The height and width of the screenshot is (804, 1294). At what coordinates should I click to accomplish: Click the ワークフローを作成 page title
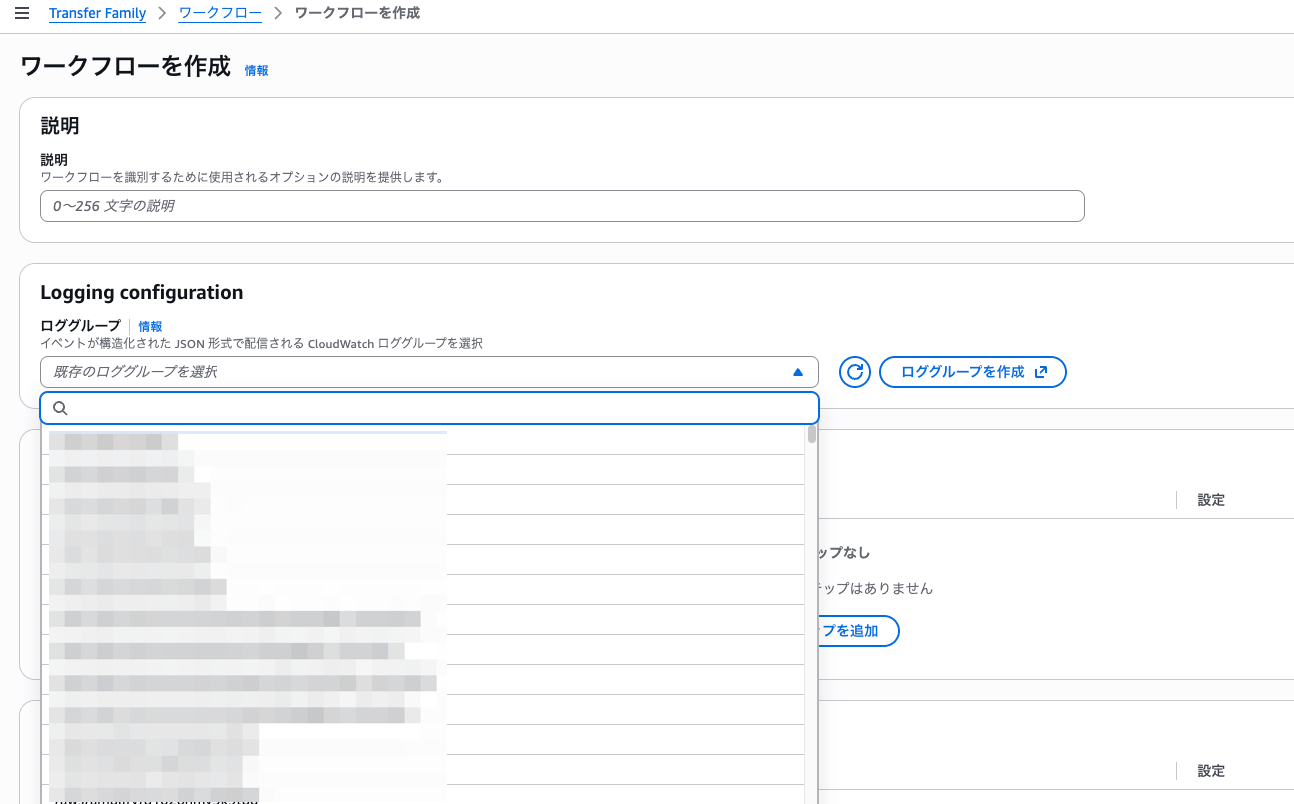coord(125,67)
